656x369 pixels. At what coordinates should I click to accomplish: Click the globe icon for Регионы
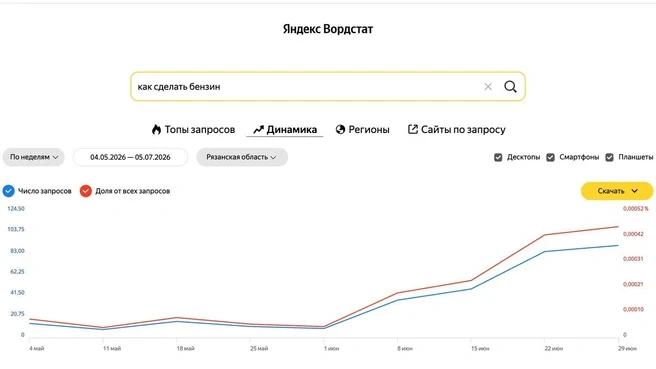click(340, 130)
